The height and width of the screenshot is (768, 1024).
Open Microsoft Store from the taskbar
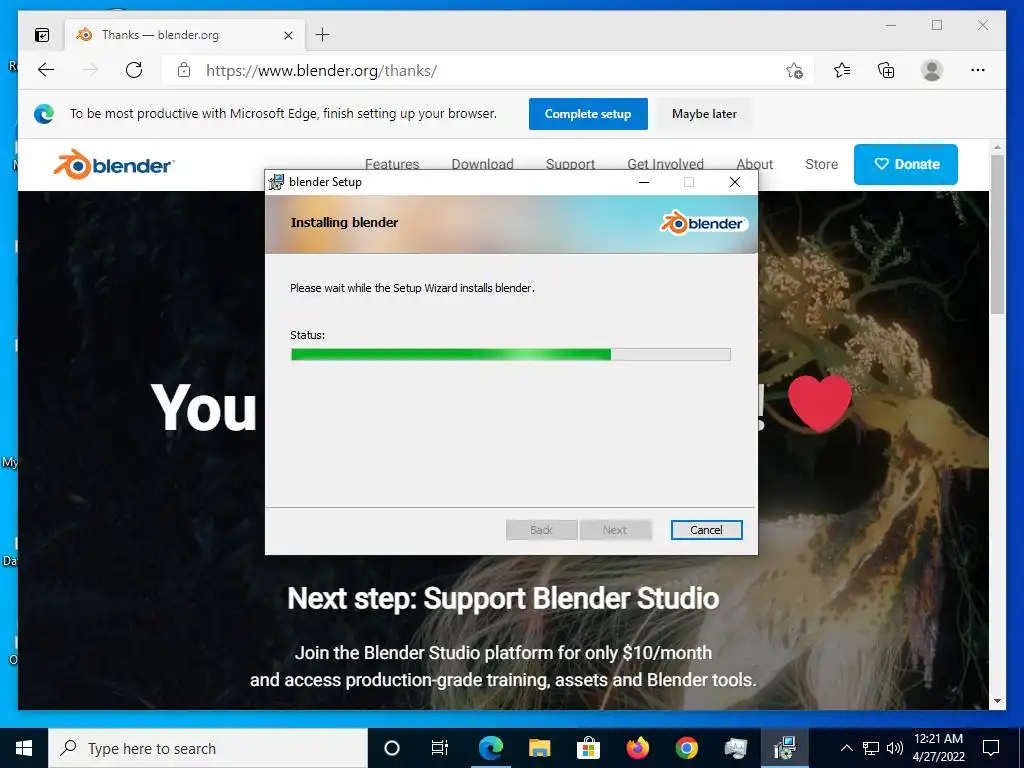pyautogui.click(x=588, y=748)
